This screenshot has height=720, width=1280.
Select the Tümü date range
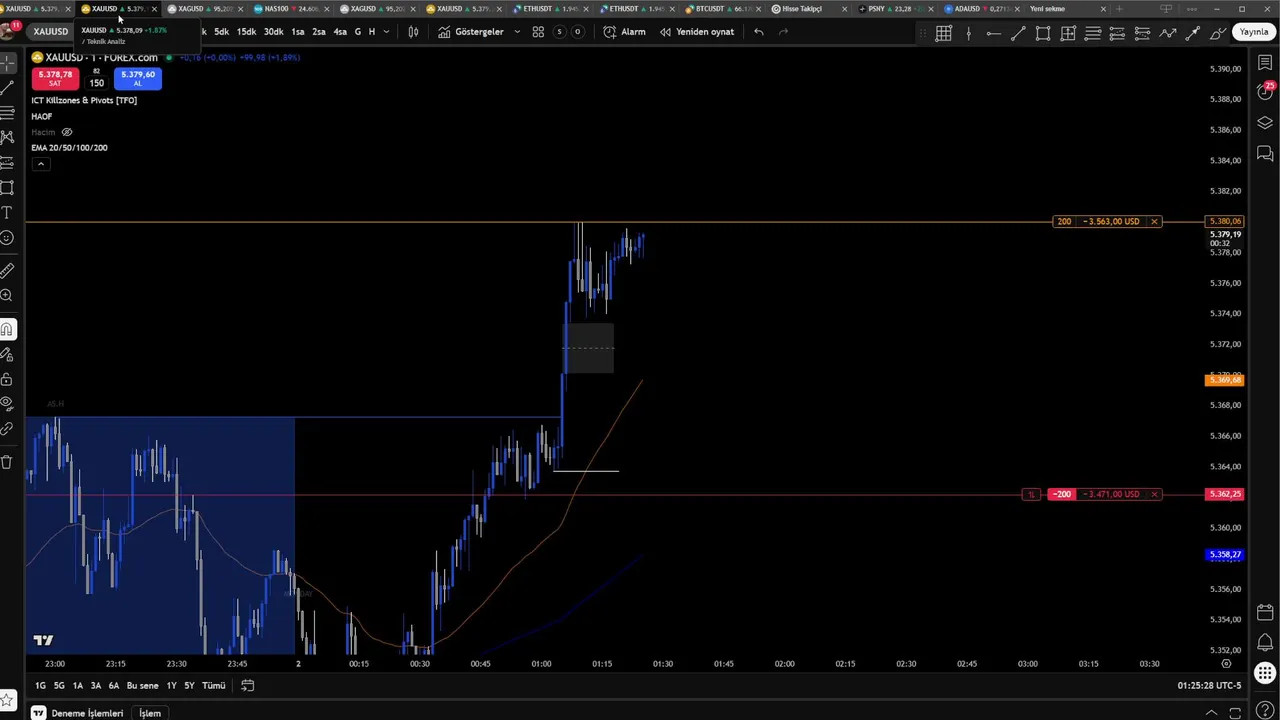click(213, 686)
